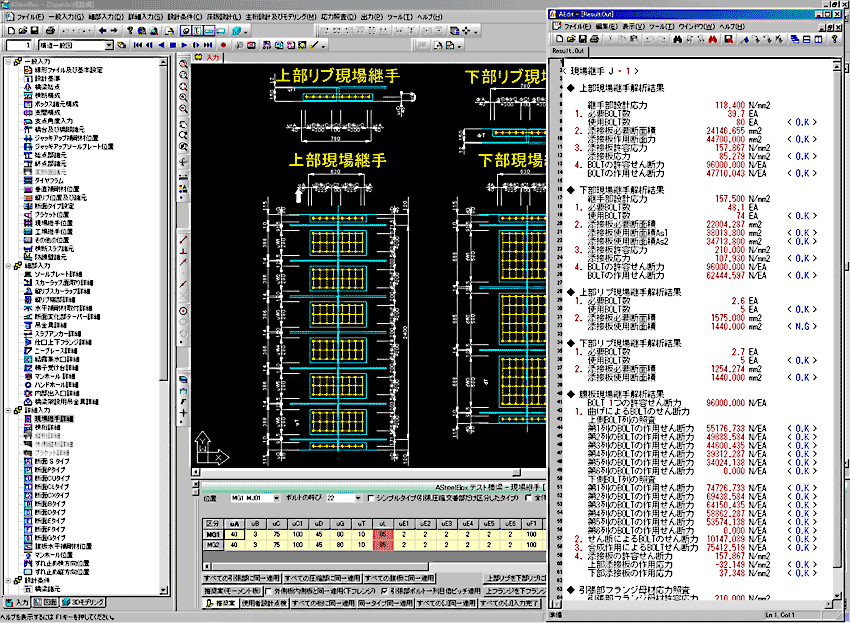This screenshot has height=623, width=850.
Task: Click the tile horizontally icon in AEdit toolbar
Action: [x=807, y=39]
